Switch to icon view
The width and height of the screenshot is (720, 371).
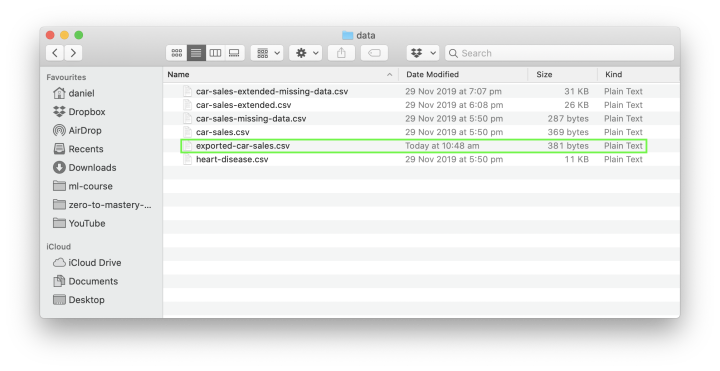[x=177, y=53]
